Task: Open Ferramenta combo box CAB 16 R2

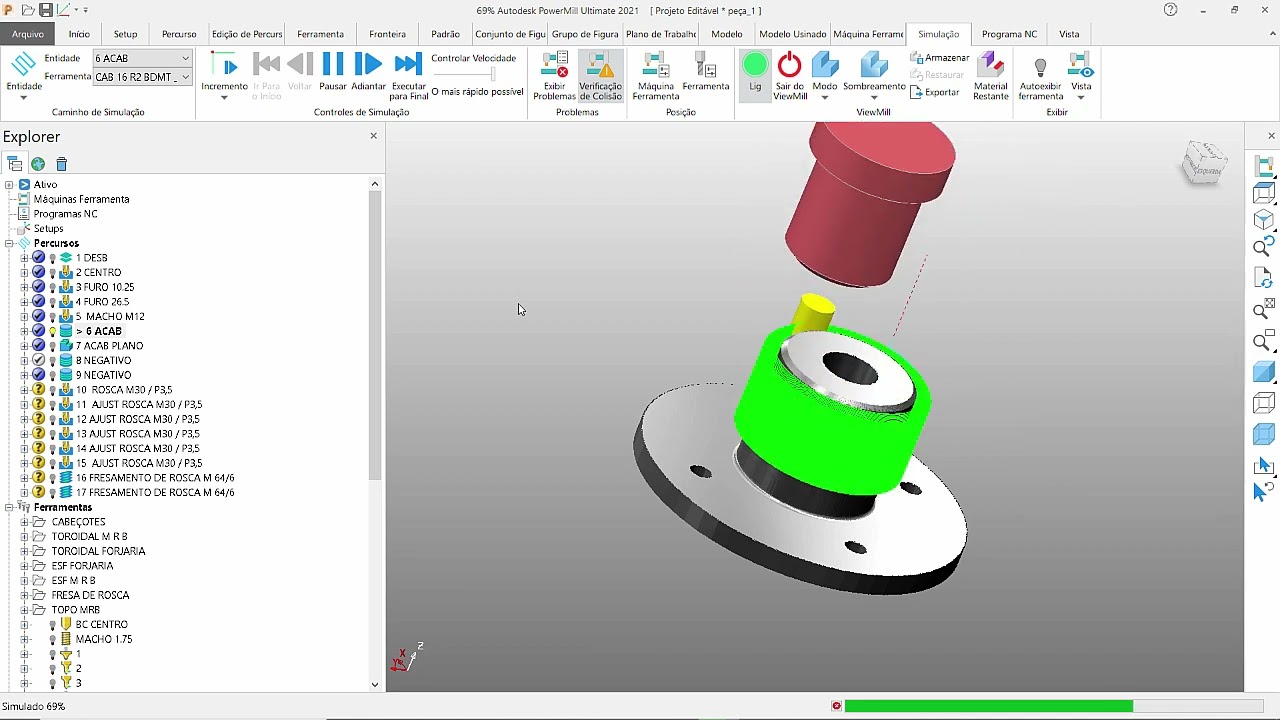Action: coord(142,77)
